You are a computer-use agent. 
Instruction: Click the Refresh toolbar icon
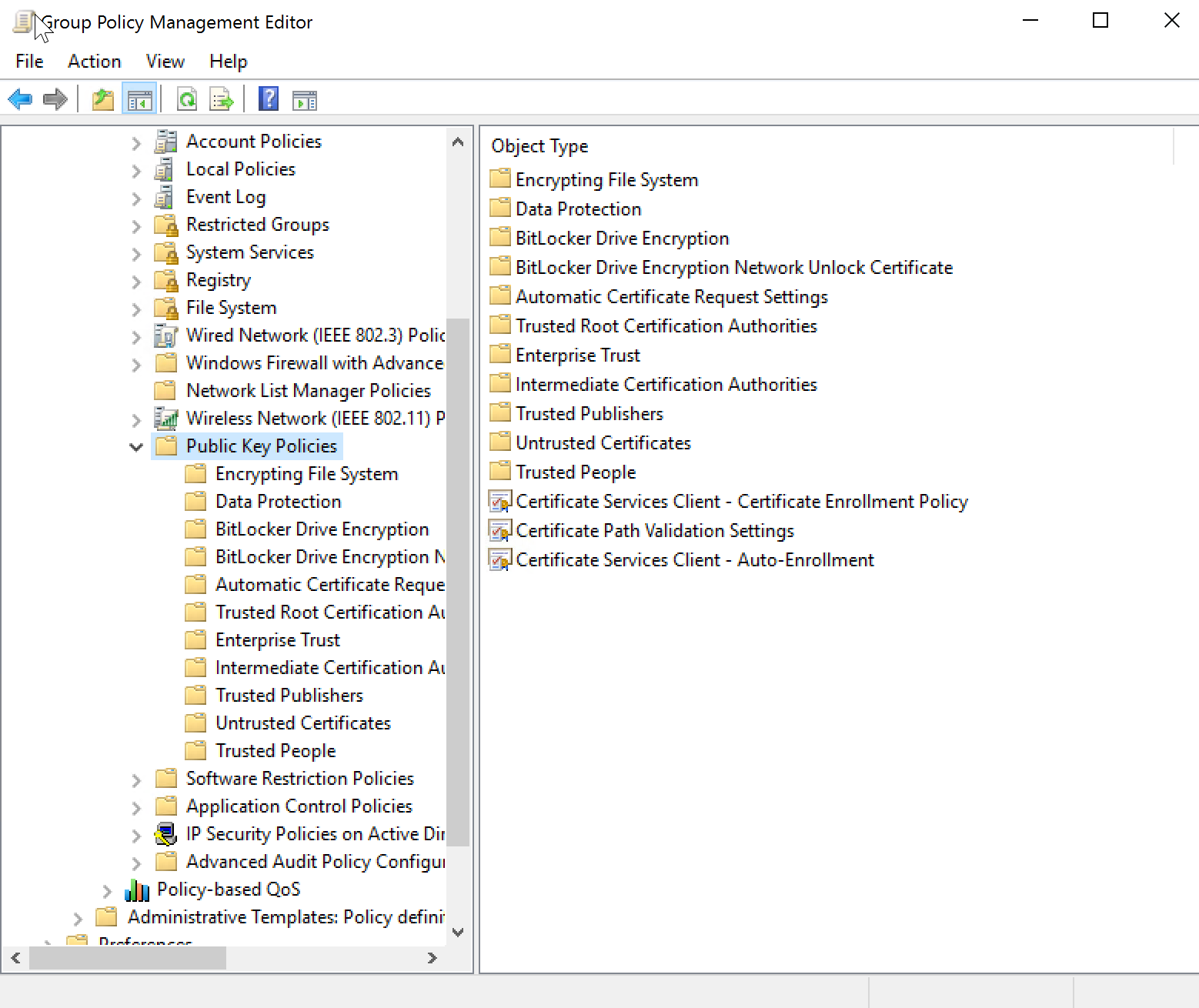tap(186, 99)
